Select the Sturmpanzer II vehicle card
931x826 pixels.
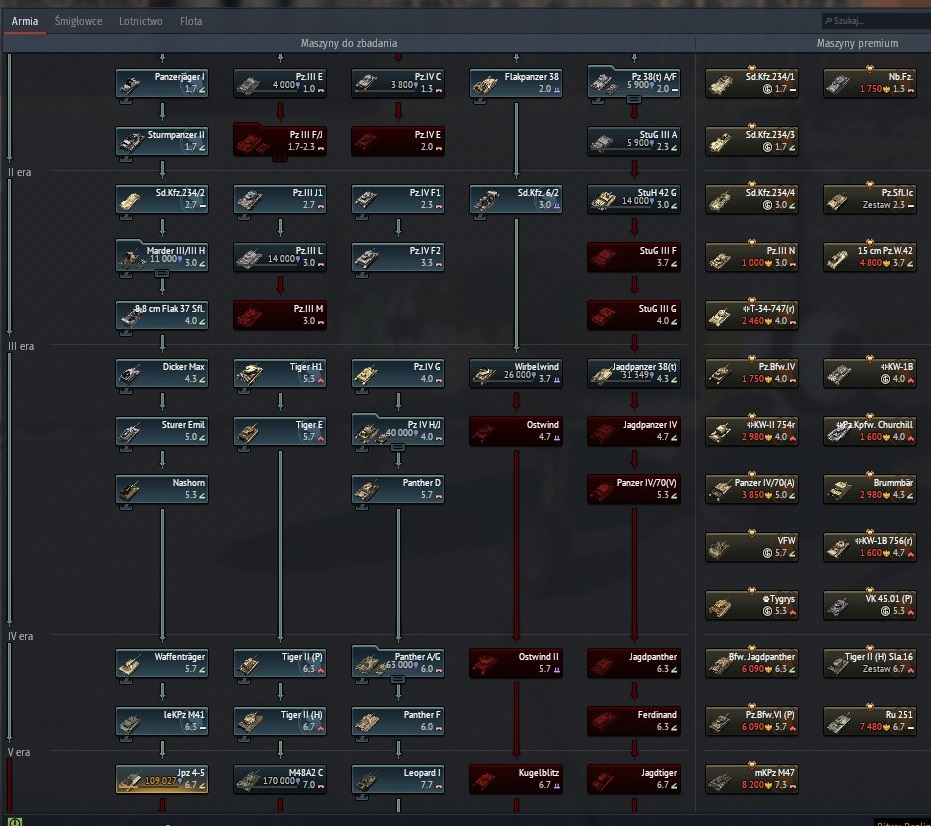tap(162, 141)
